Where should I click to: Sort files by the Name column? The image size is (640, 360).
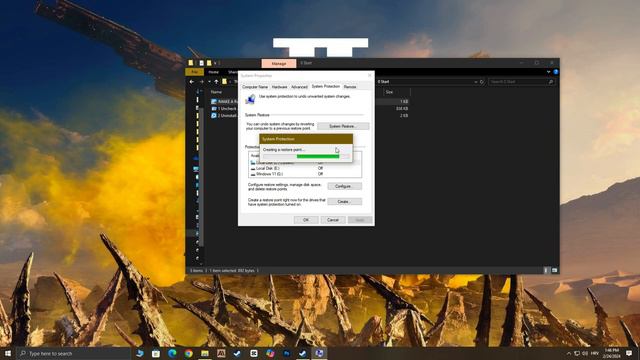(x=216, y=92)
